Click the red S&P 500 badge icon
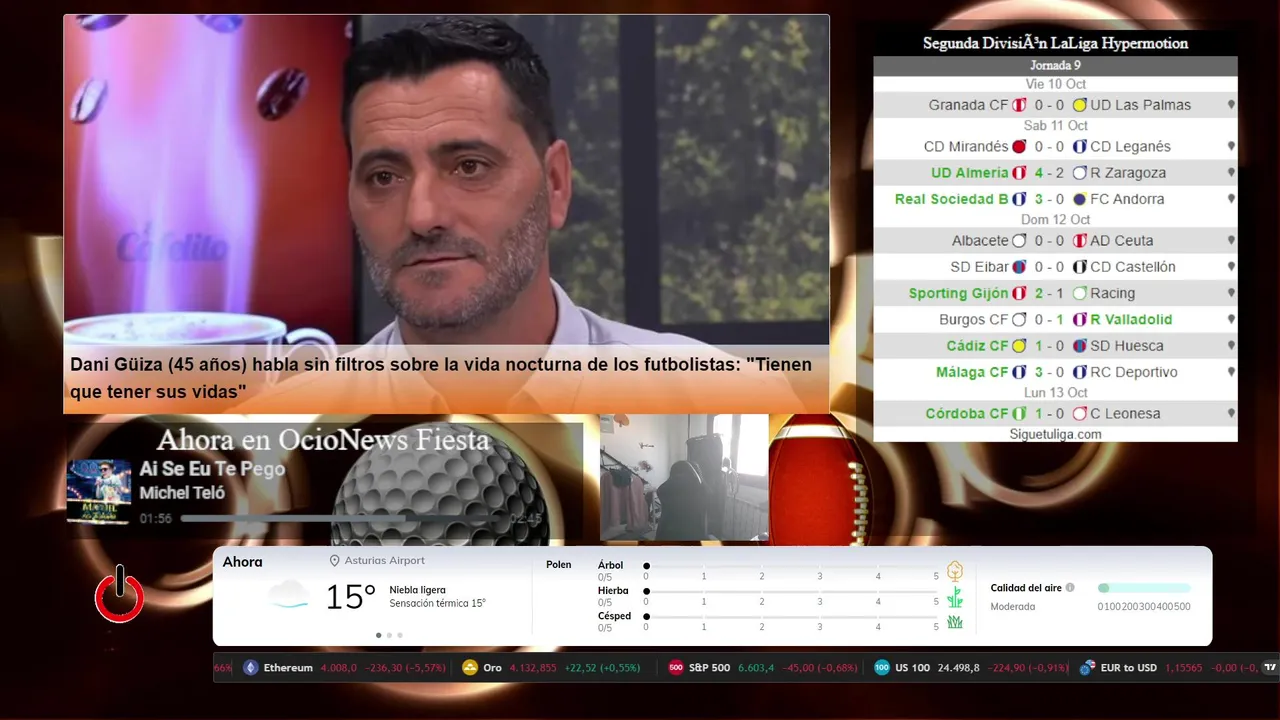The width and height of the screenshot is (1280, 720). coord(676,667)
